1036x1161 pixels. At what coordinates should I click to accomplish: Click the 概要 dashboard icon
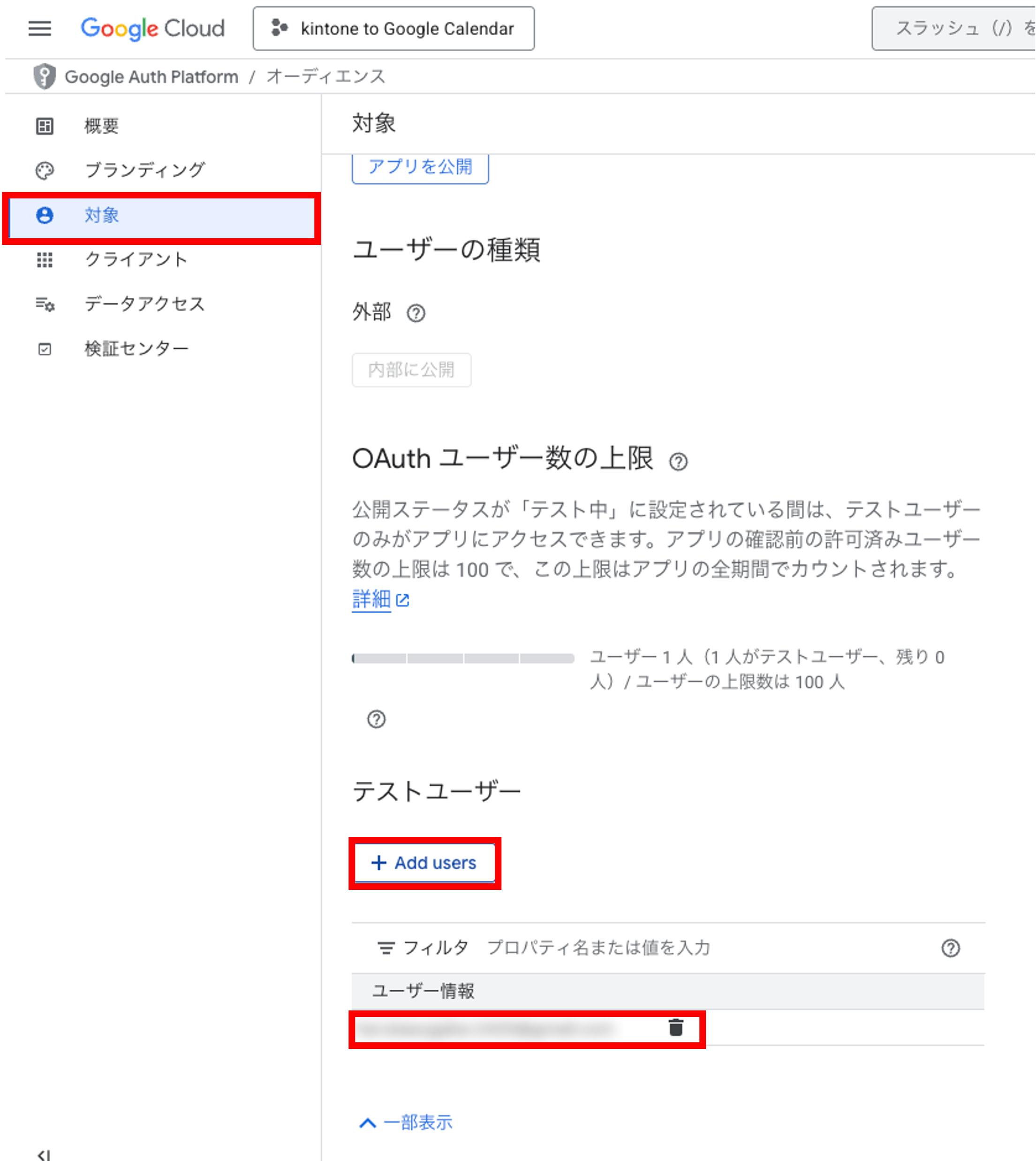(x=45, y=126)
